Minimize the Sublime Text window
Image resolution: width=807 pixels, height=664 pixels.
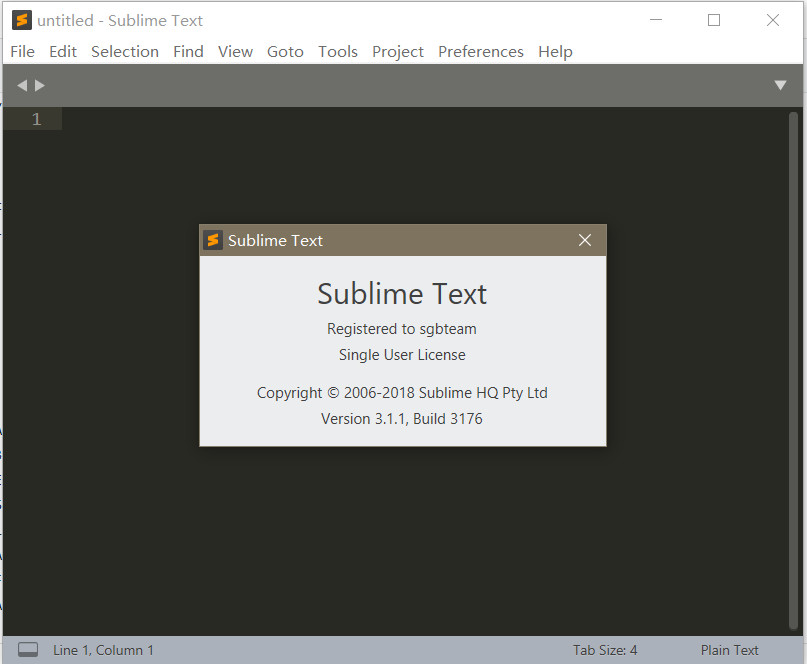[x=656, y=20]
